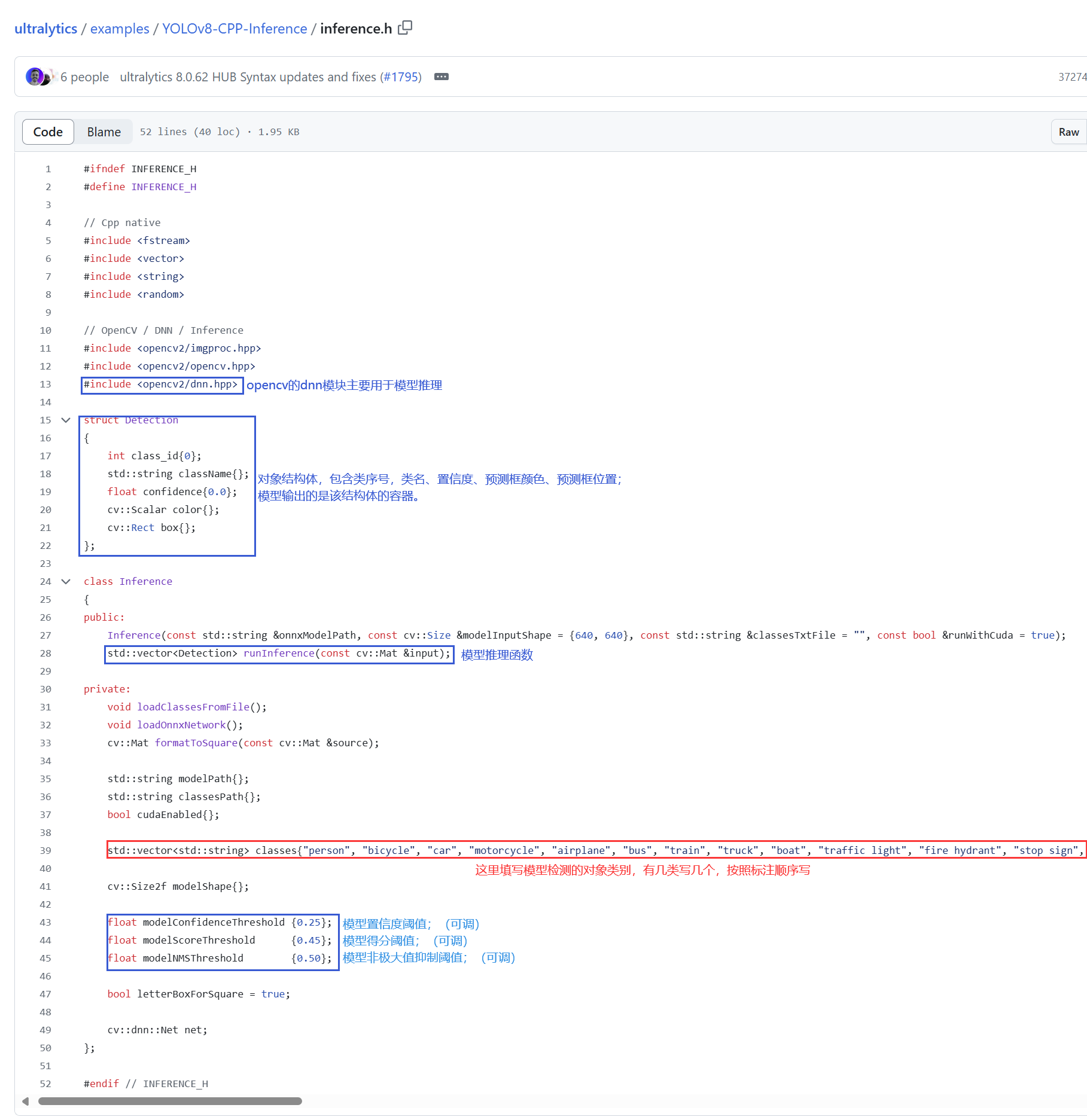Collapse the struct Detection block at line 15
The image size is (1087, 1120).
tap(66, 420)
